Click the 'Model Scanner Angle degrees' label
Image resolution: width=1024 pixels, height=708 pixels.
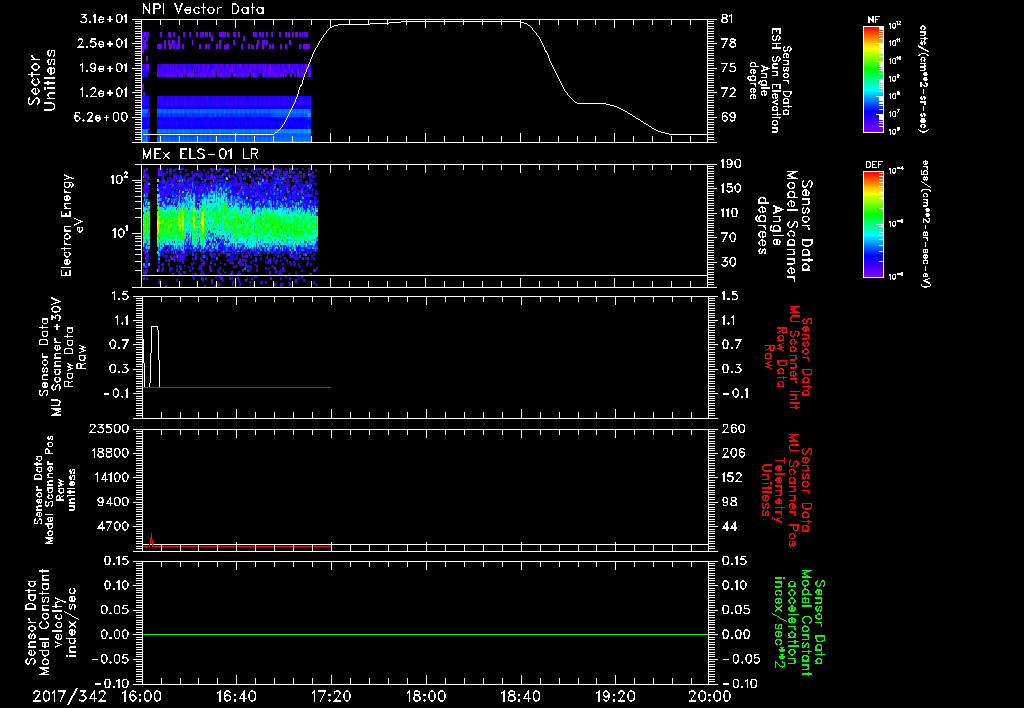click(x=786, y=226)
